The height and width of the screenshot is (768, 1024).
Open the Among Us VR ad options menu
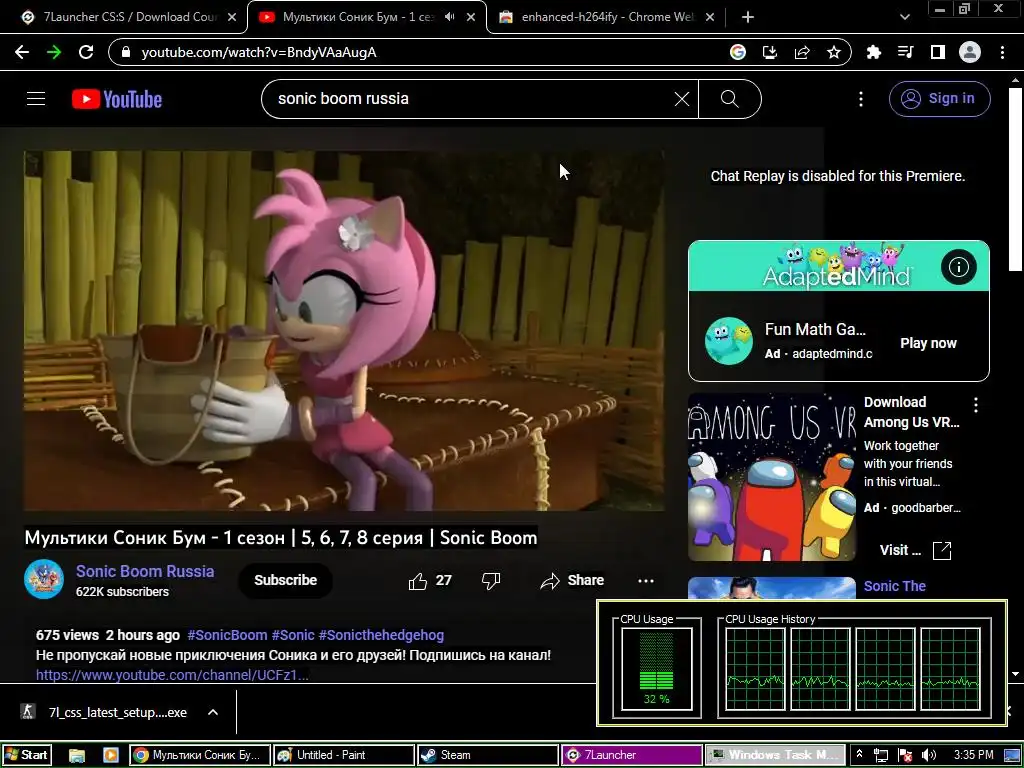(x=976, y=405)
